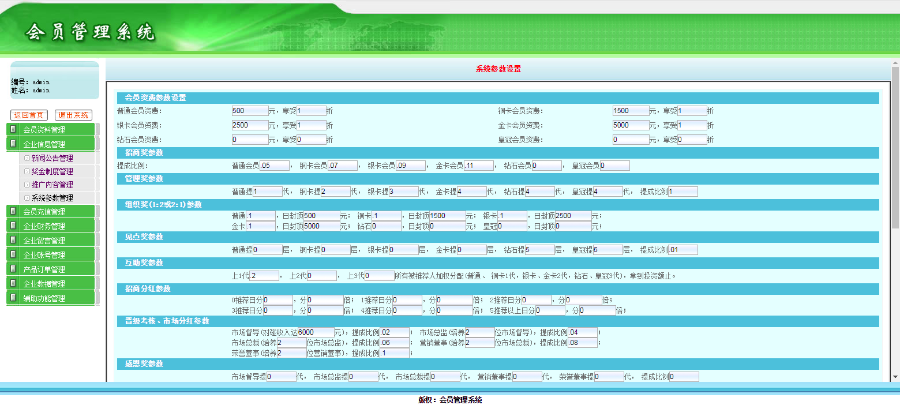Click the icon beside 企业信息管理
The height and width of the screenshot is (405, 900).
click(13, 144)
